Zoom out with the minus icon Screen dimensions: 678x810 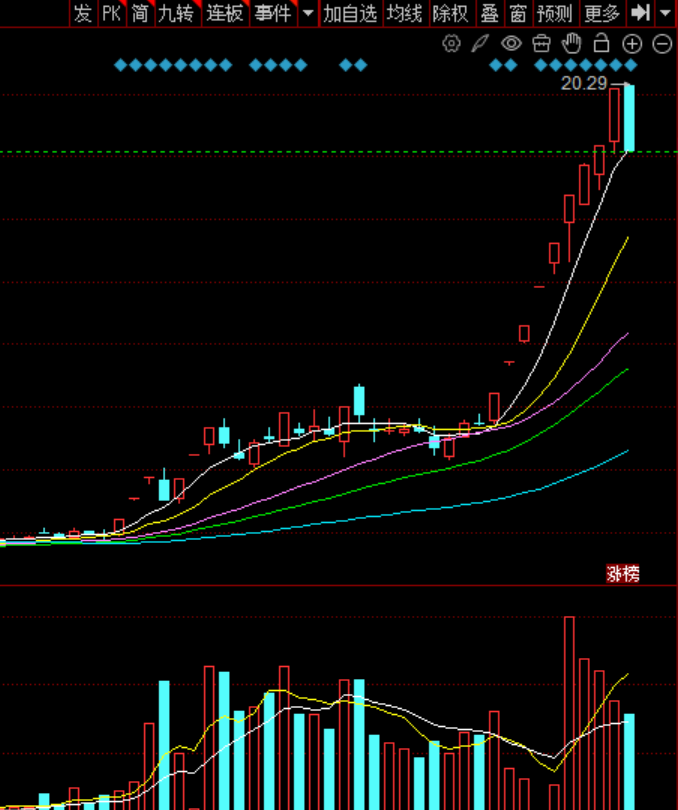pyautogui.click(x=661, y=43)
